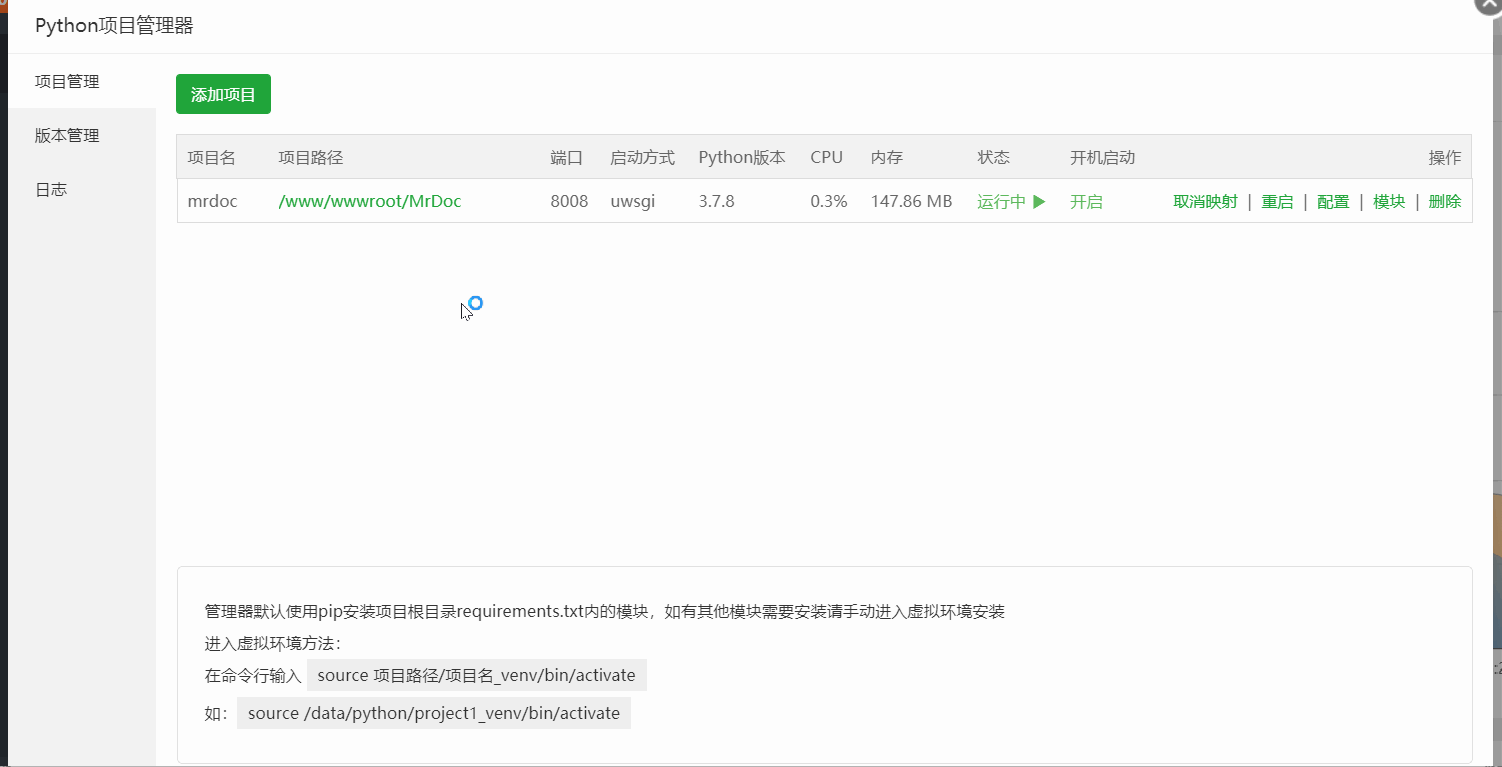1502x767 pixels.
Task: Toggle 开机启动 status showing 开启
Action: (1086, 202)
